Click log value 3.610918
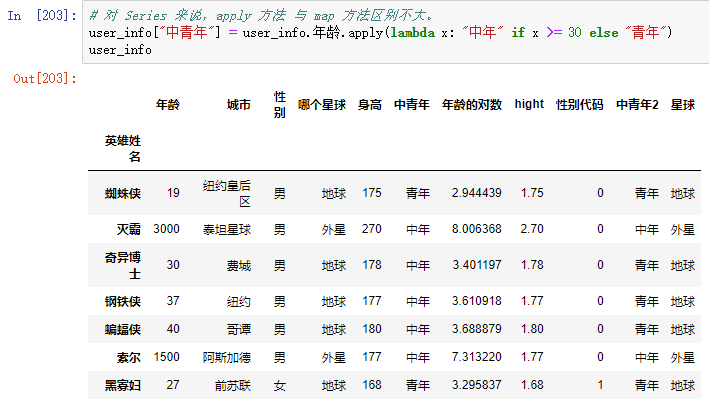Viewport: 709px width, 408px height. point(477,301)
